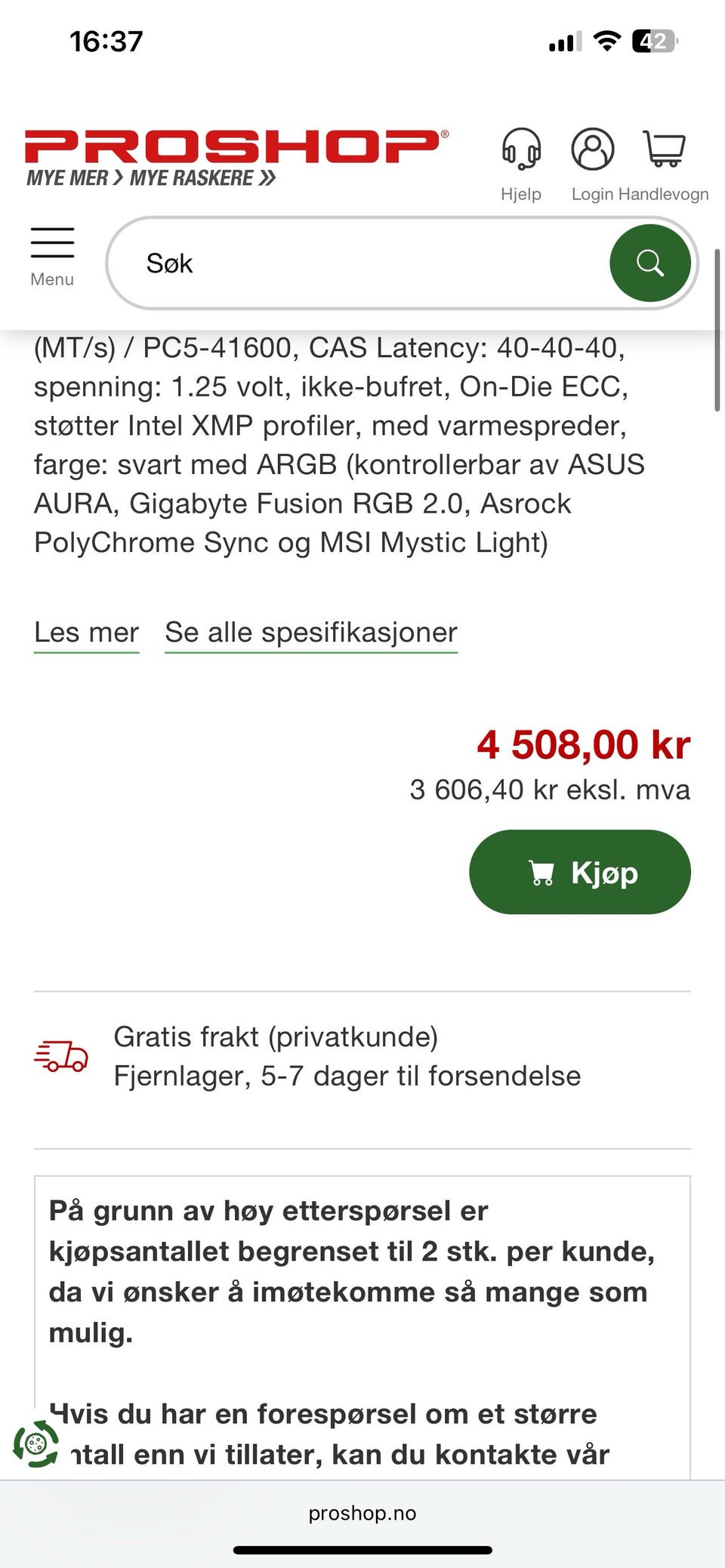Tap the red delivery truck icon
The height and width of the screenshot is (1568, 725).
61,1055
